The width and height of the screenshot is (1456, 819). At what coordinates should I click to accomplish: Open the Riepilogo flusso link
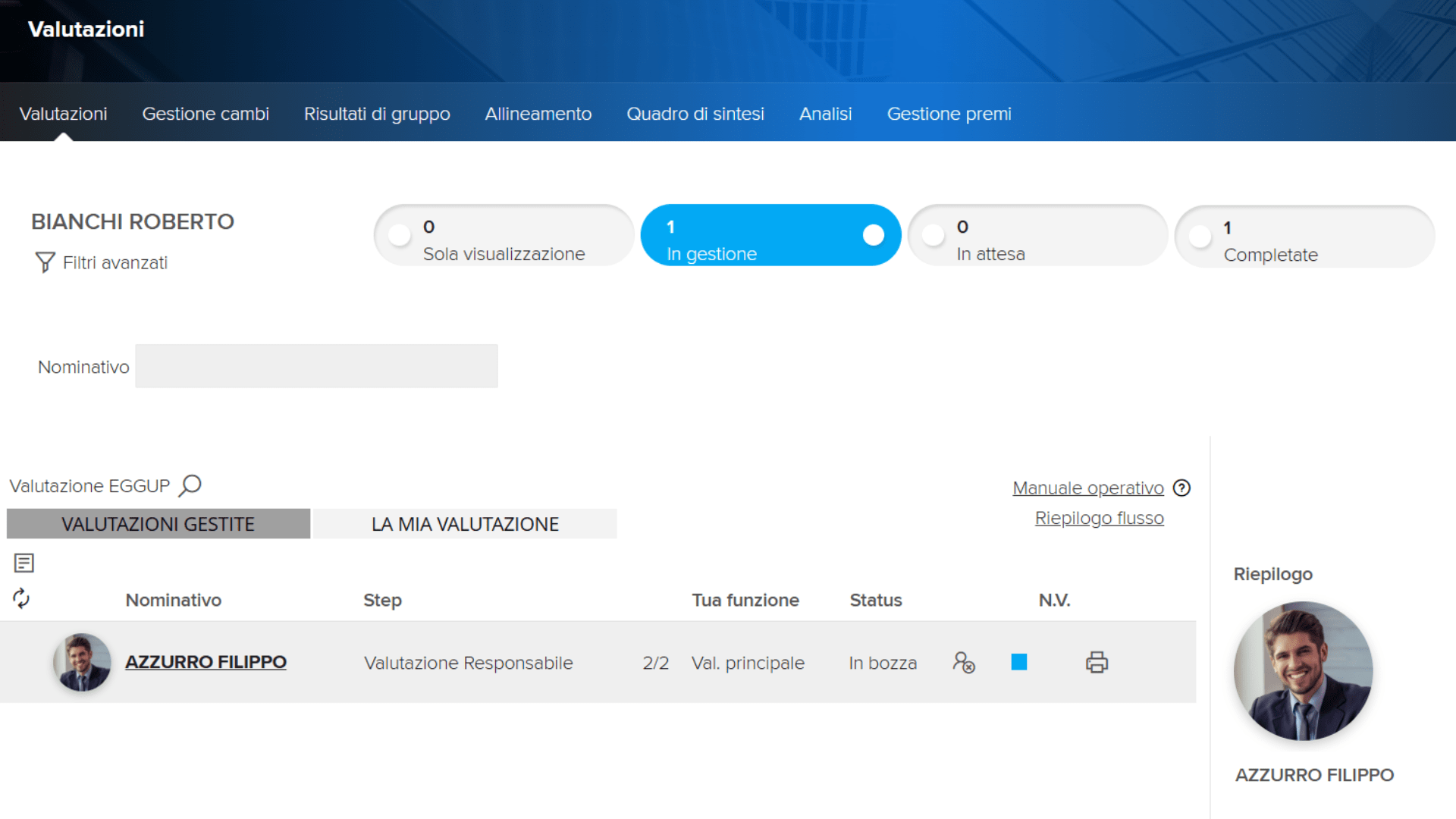pos(1100,518)
